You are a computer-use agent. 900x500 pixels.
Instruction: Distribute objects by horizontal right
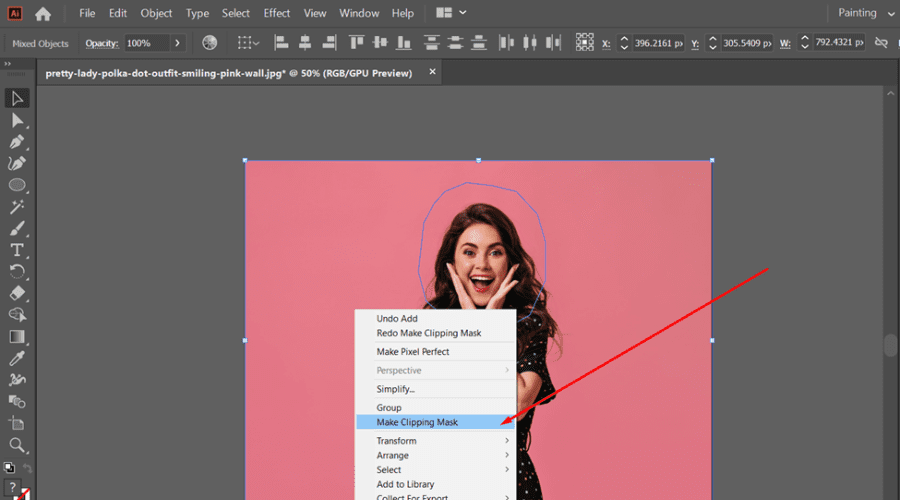(x=553, y=42)
